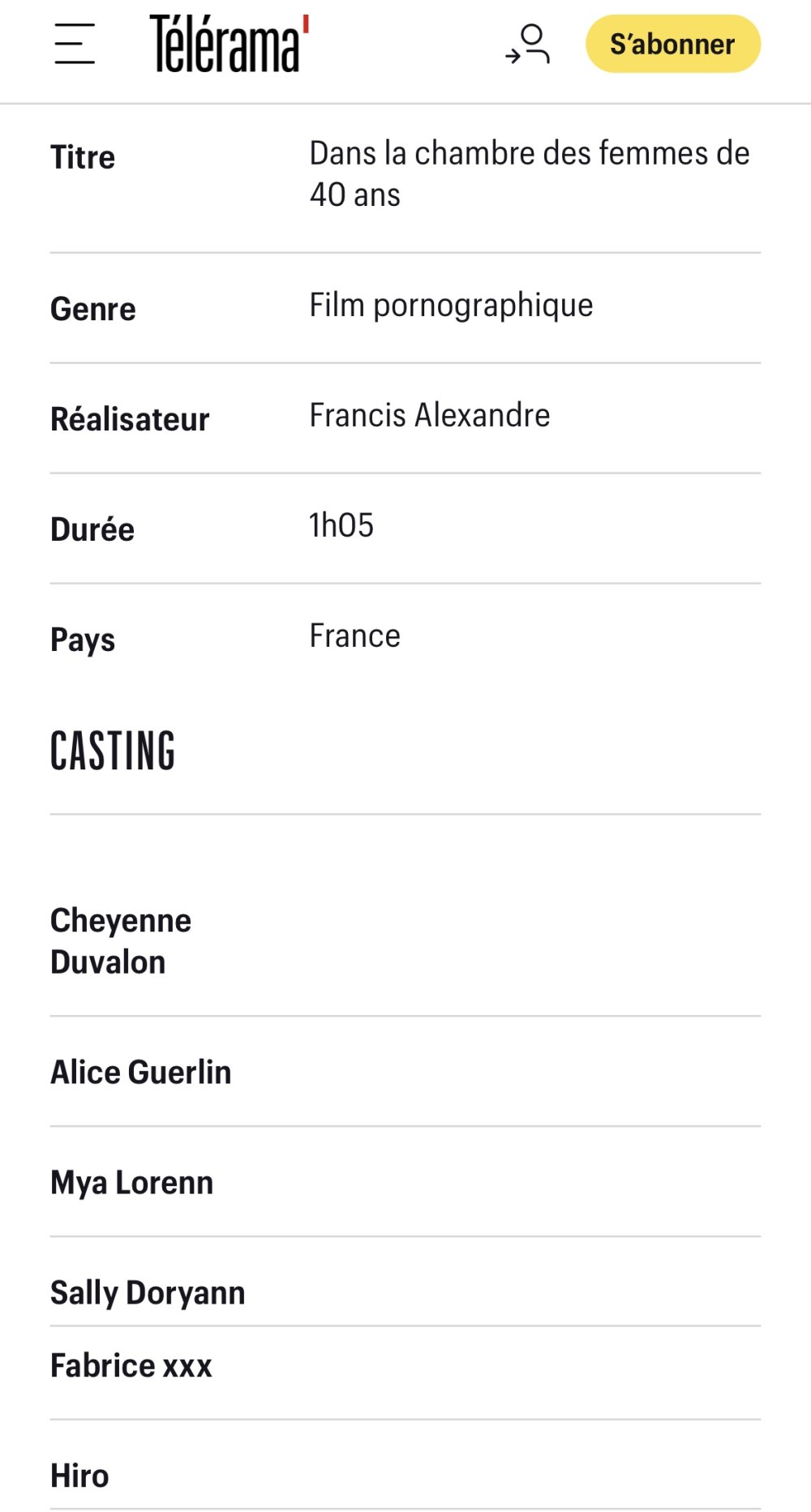
Task: Click the Télérama logo
Action: click(x=230, y=44)
